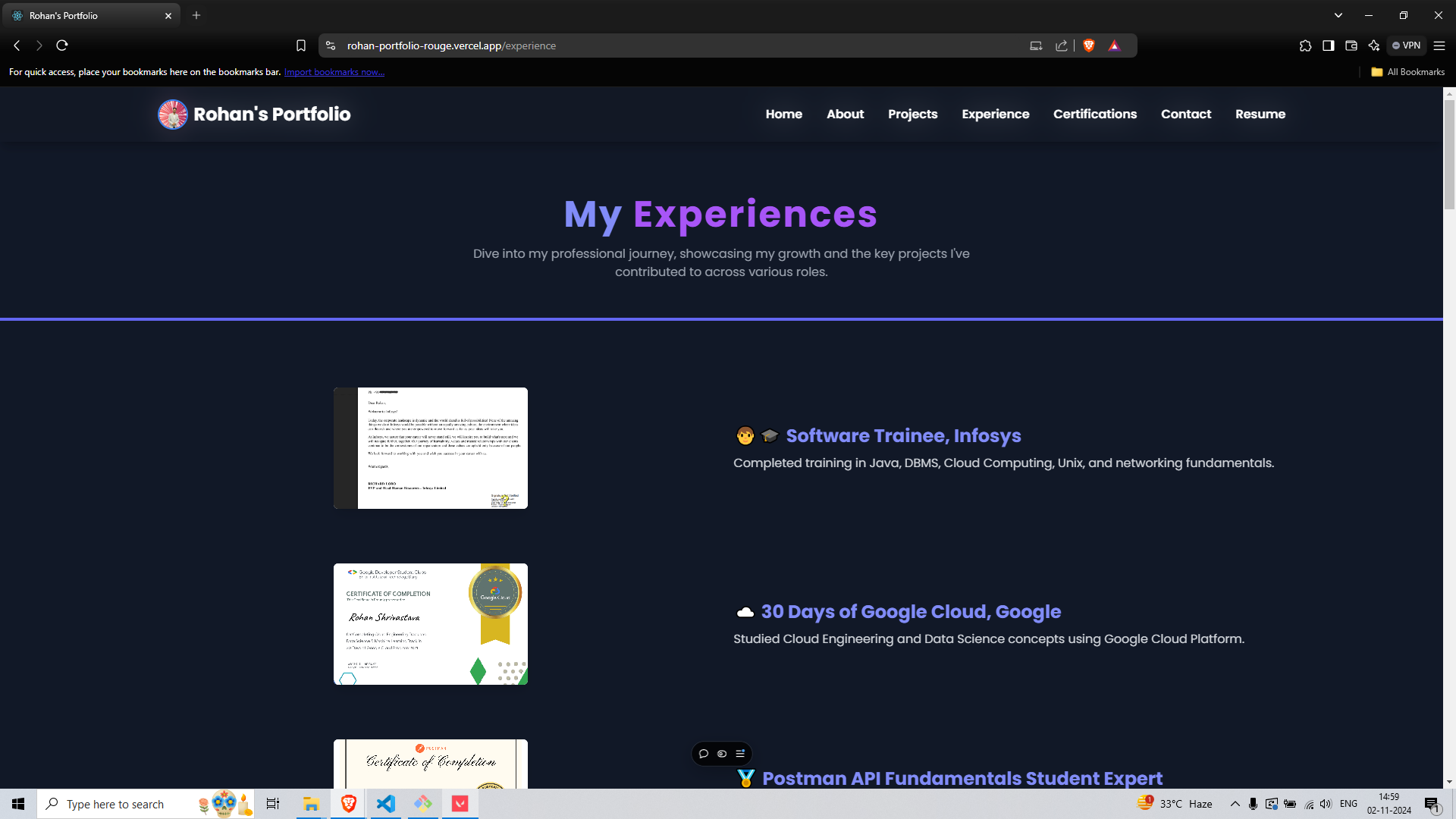Toggle the browser sidebar panel
Viewport: 1456px width, 819px height.
1329,45
